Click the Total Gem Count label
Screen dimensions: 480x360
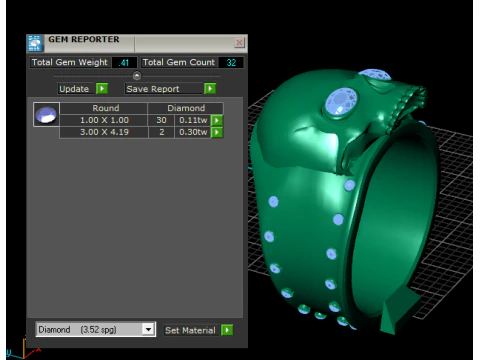(x=179, y=62)
